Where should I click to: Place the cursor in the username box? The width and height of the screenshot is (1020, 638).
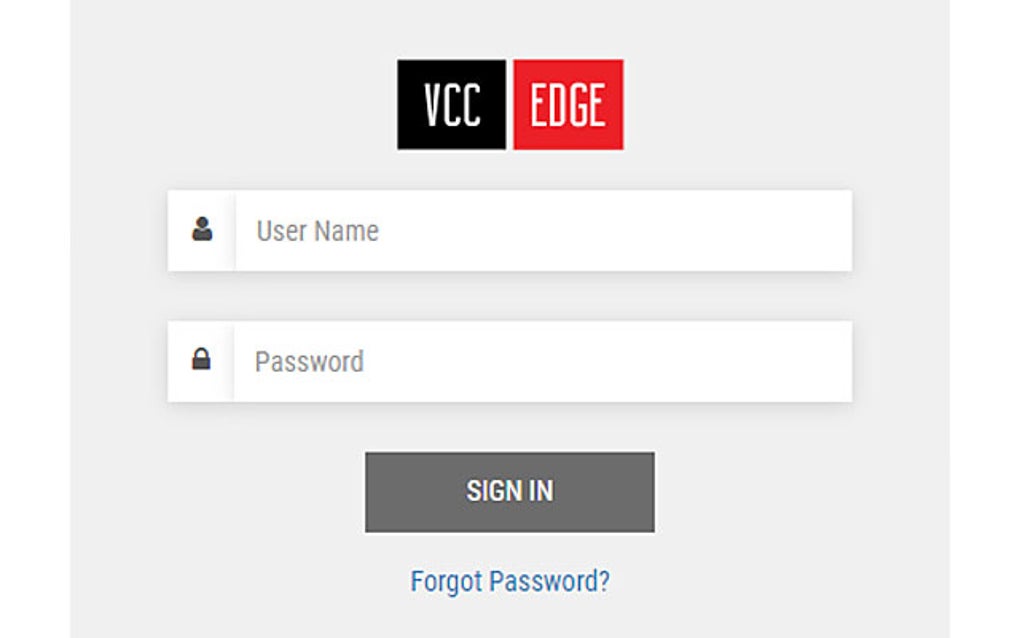click(542, 231)
